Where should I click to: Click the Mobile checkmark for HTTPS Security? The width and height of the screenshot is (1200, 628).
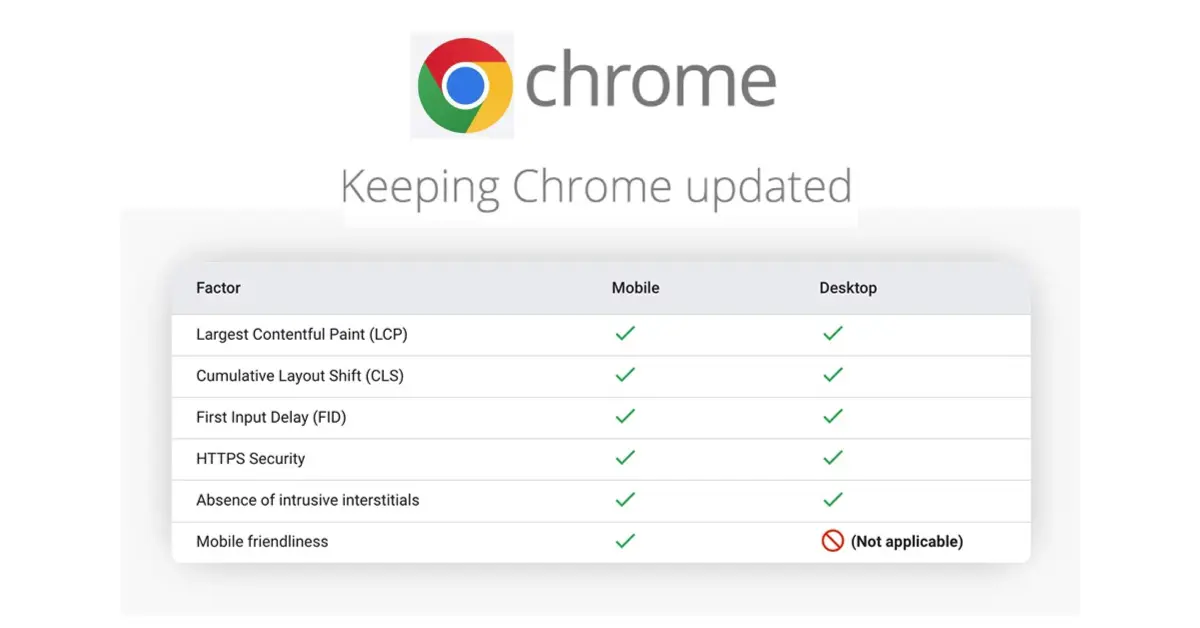click(x=625, y=458)
